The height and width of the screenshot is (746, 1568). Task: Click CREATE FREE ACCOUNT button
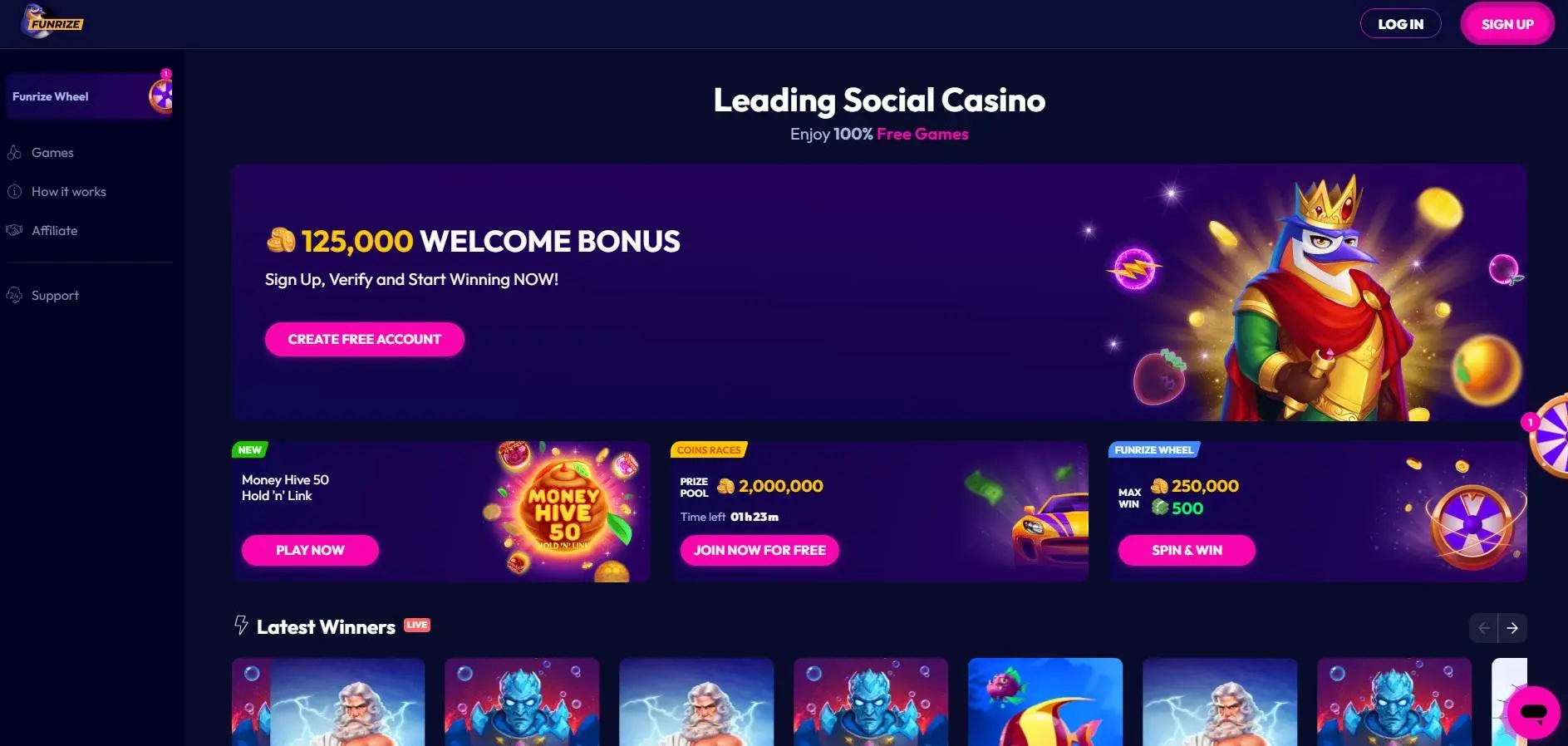tap(364, 339)
